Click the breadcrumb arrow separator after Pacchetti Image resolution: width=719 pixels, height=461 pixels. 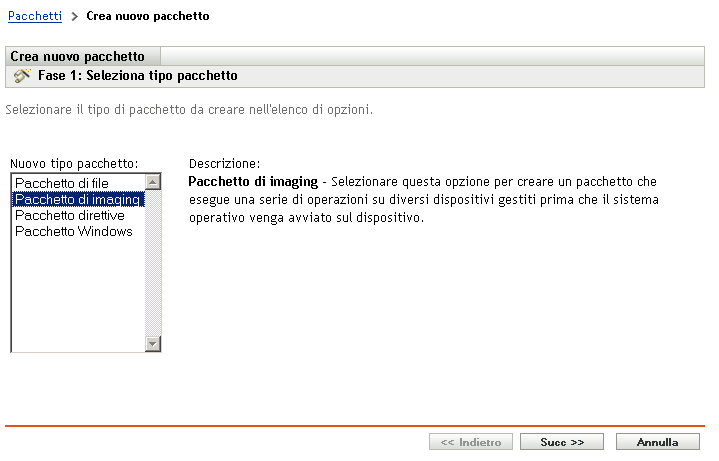coord(75,17)
